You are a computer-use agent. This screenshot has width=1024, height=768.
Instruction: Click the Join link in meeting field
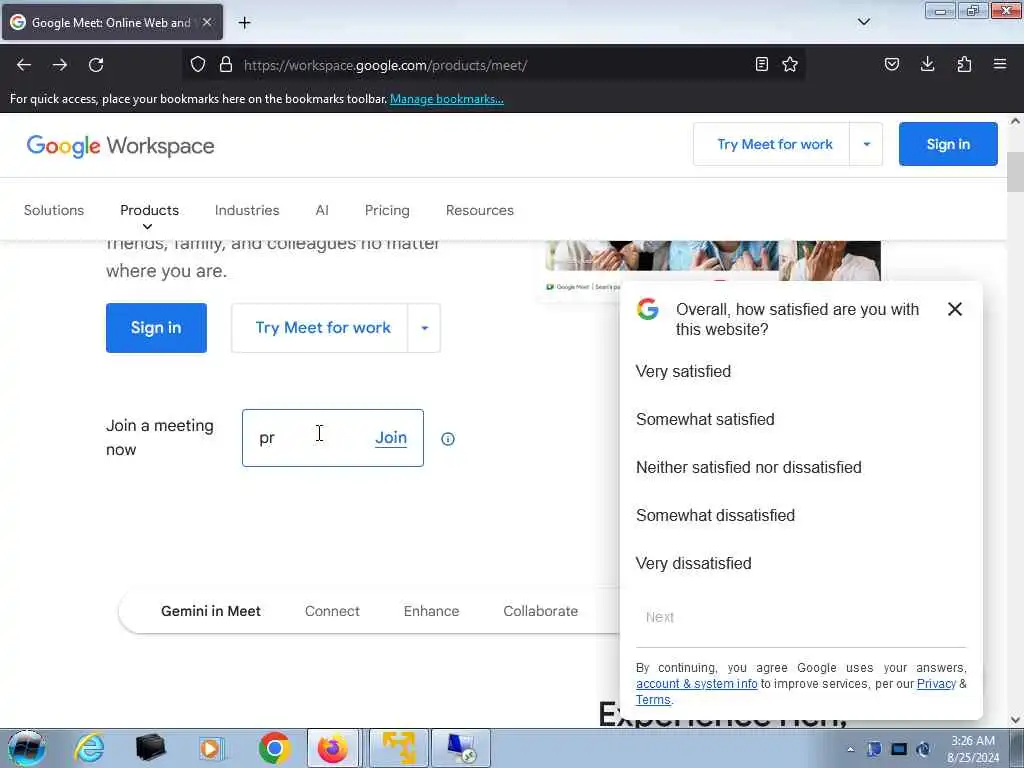(x=391, y=438)
